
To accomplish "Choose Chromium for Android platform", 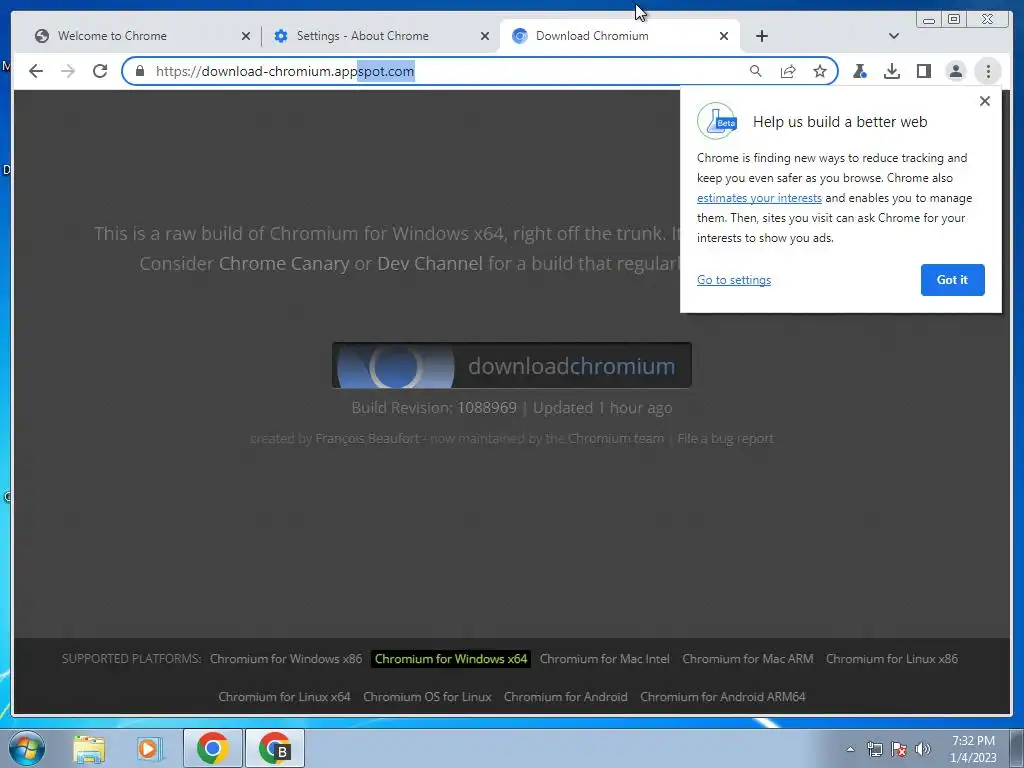I will click(x=566, y=697).
